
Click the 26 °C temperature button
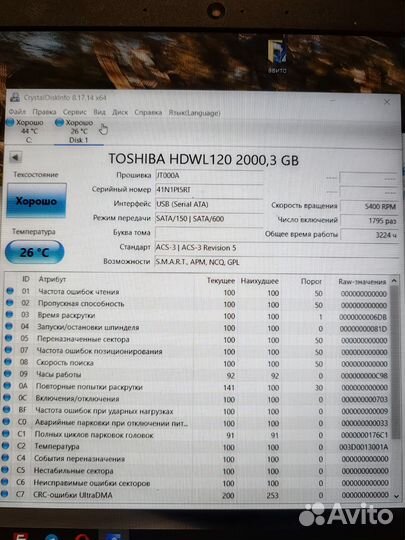(35, 252)
